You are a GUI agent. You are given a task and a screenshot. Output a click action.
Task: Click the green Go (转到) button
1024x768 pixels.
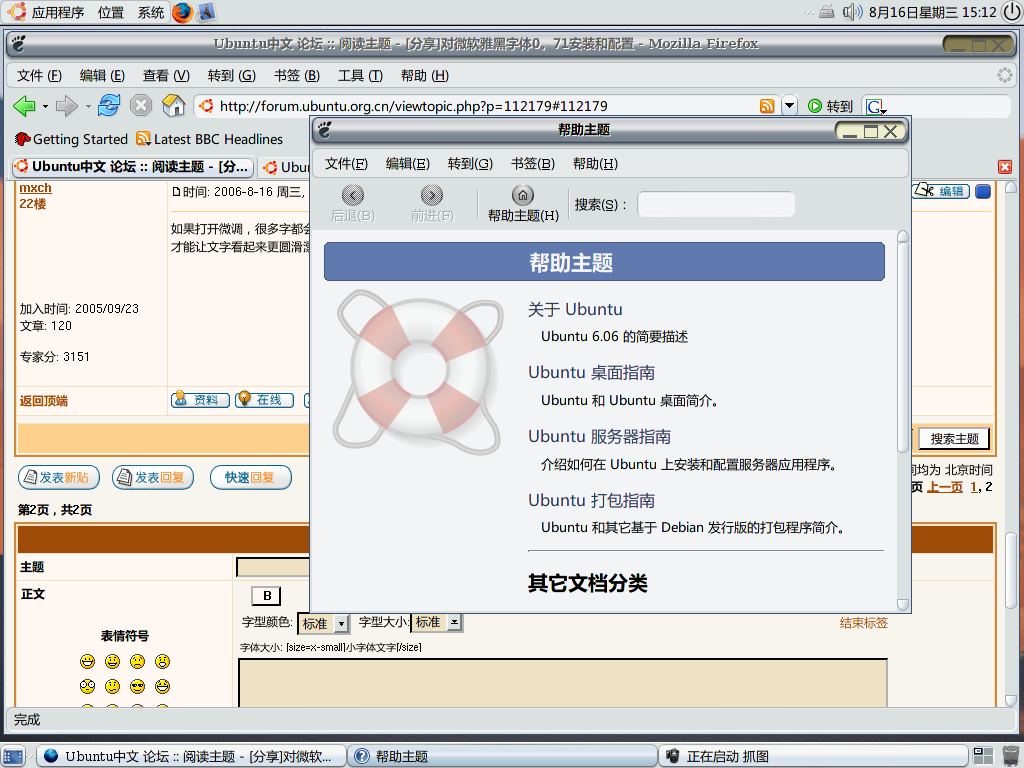coord(831,106)
